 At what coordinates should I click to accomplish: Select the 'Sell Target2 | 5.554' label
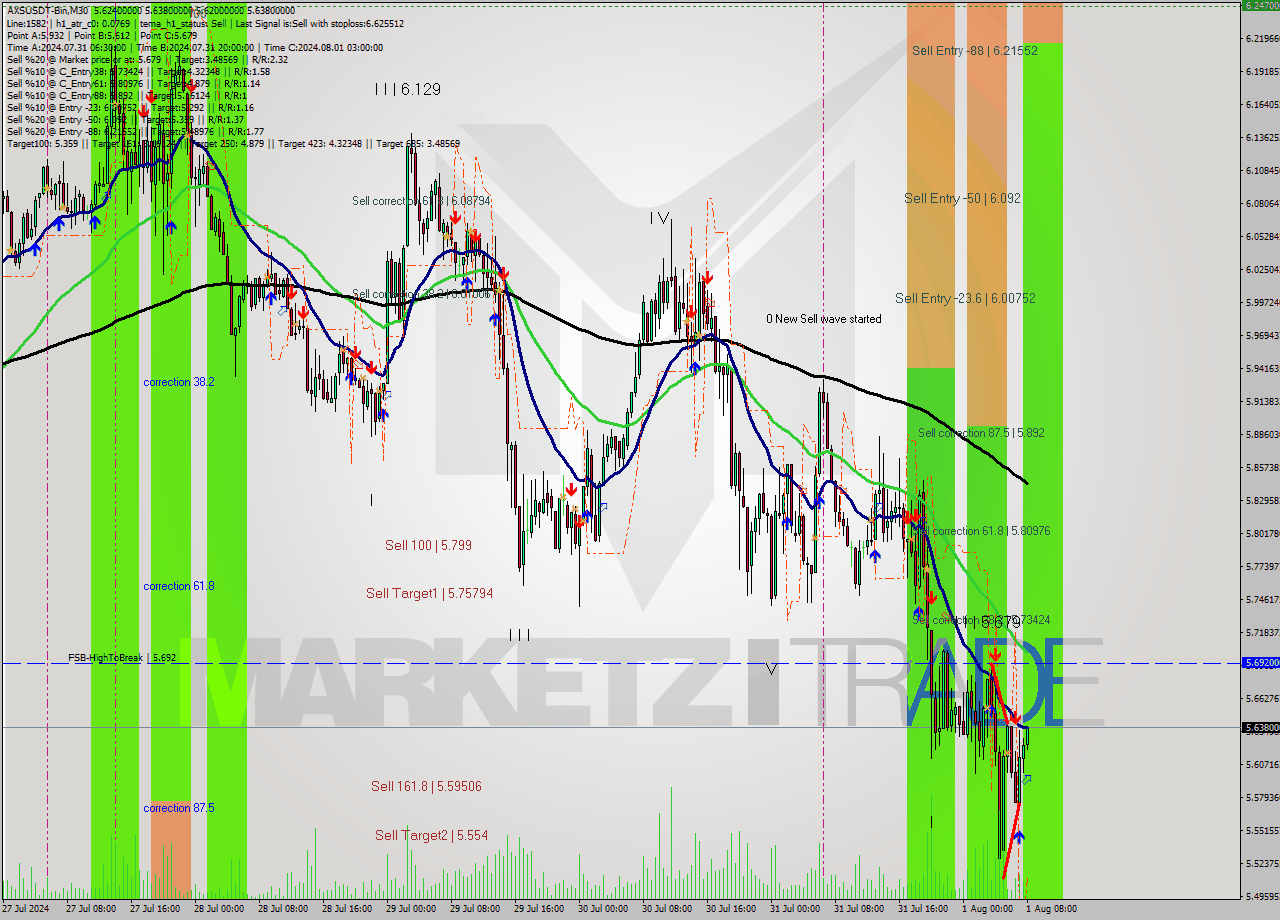432,835
